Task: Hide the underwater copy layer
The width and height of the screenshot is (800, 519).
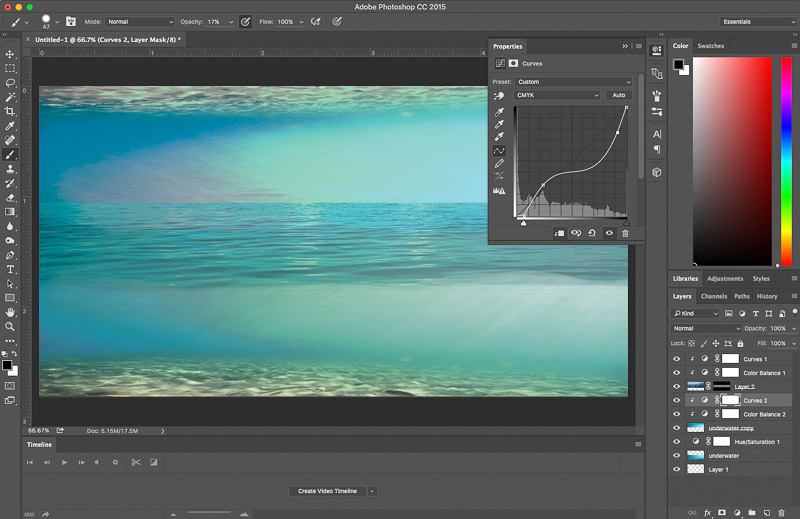Action: (x=677, y=428)
